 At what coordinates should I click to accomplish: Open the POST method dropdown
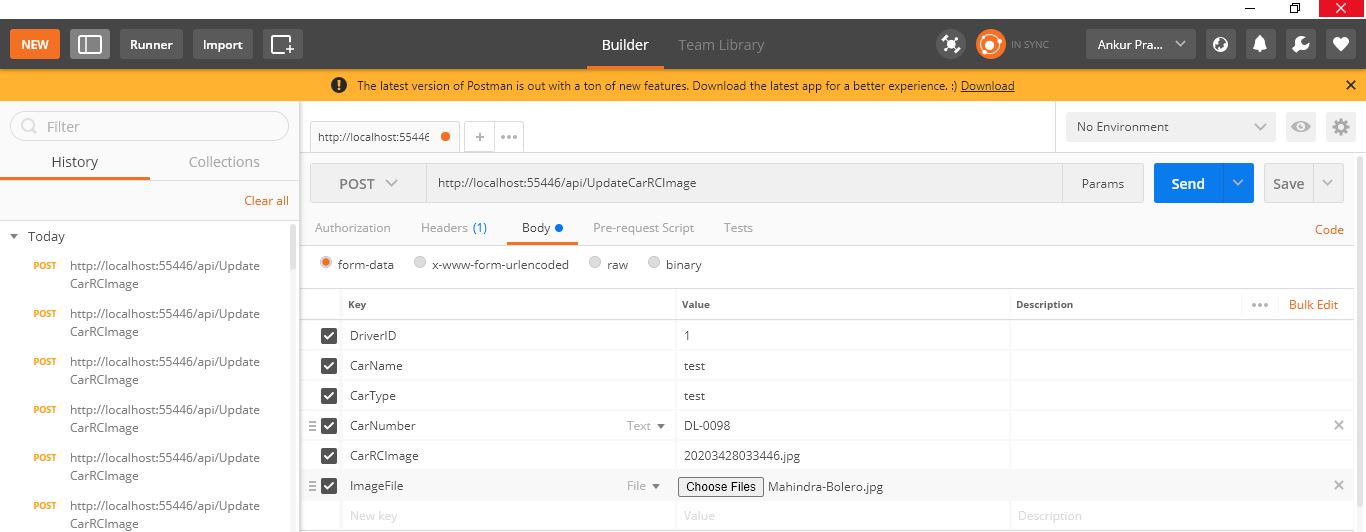click(x=368, y=183)
